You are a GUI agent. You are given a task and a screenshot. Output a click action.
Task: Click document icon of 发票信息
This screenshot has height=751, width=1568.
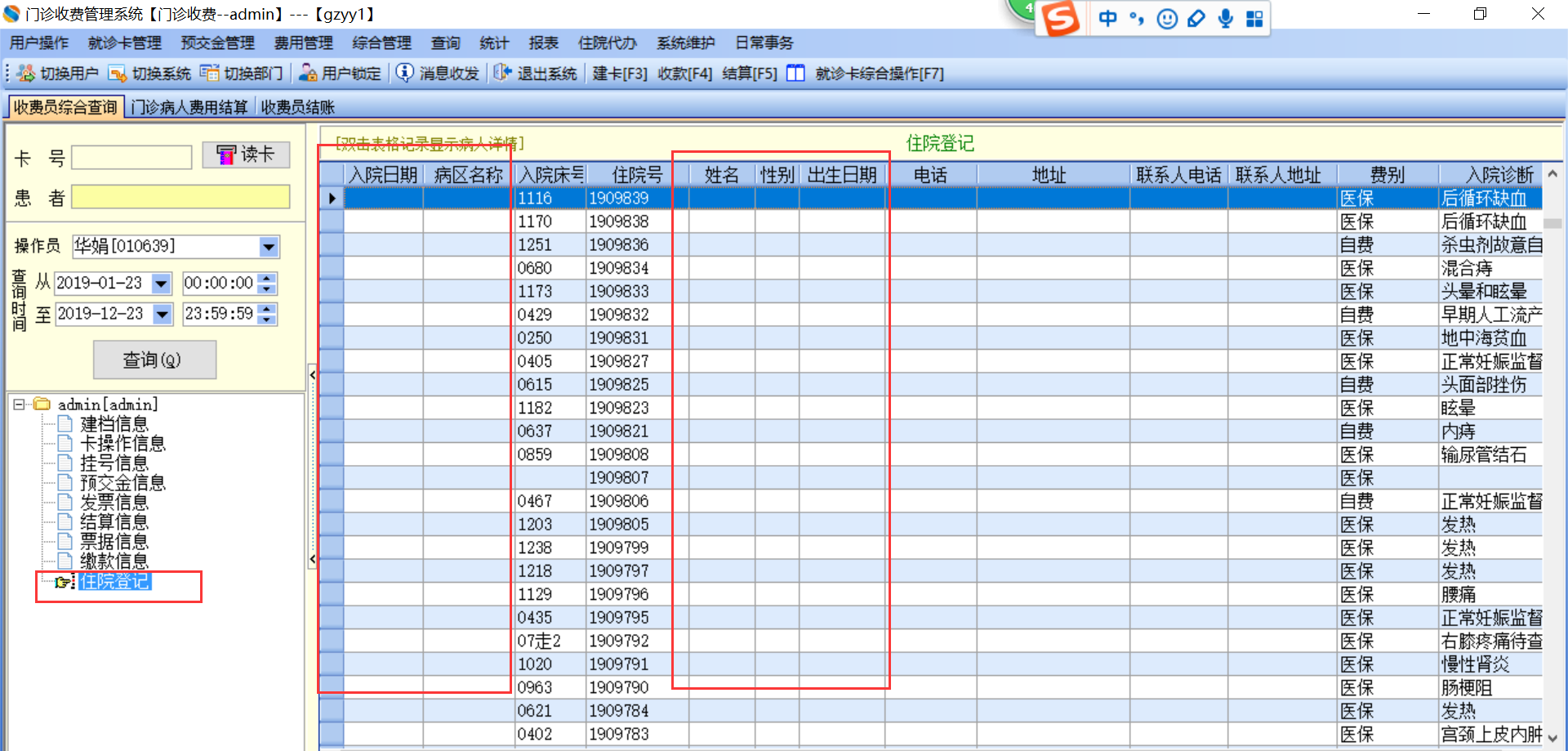[65, 502]
